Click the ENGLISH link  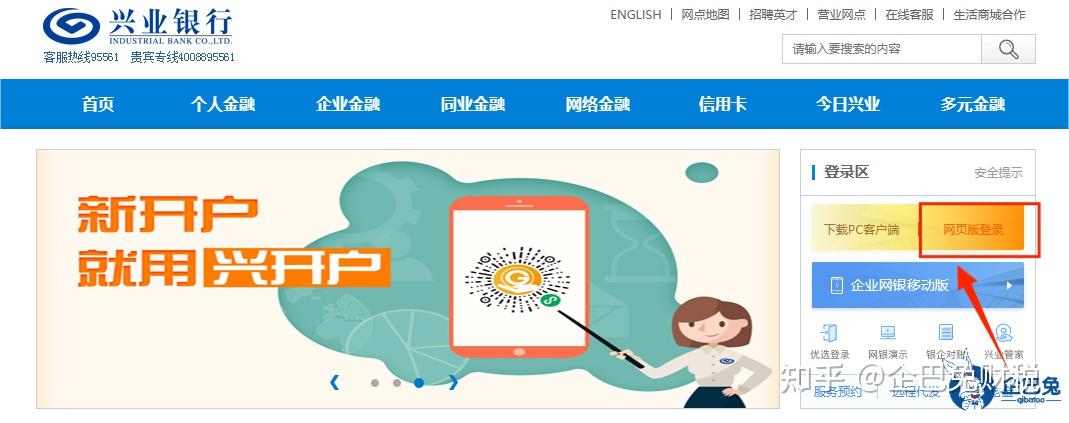635,14
